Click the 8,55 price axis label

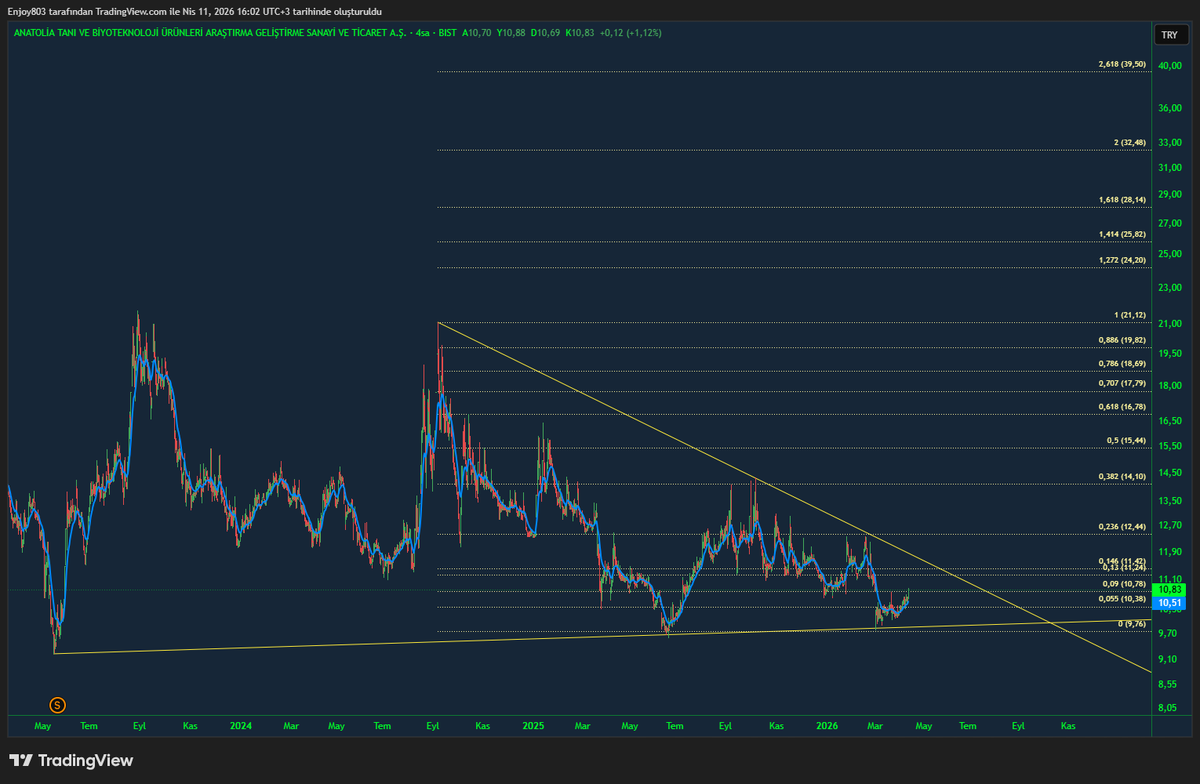pyautogui.click(x=1167, y=685)
